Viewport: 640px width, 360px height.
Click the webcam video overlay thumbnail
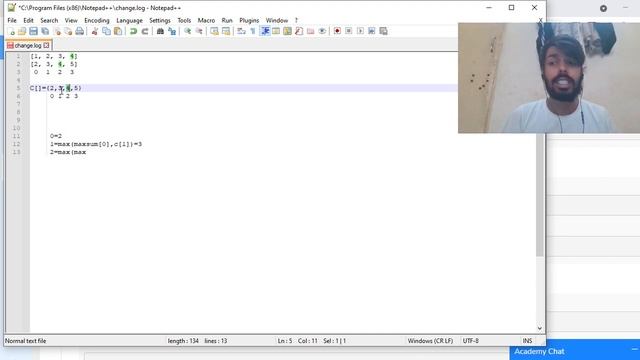[549, 78]
